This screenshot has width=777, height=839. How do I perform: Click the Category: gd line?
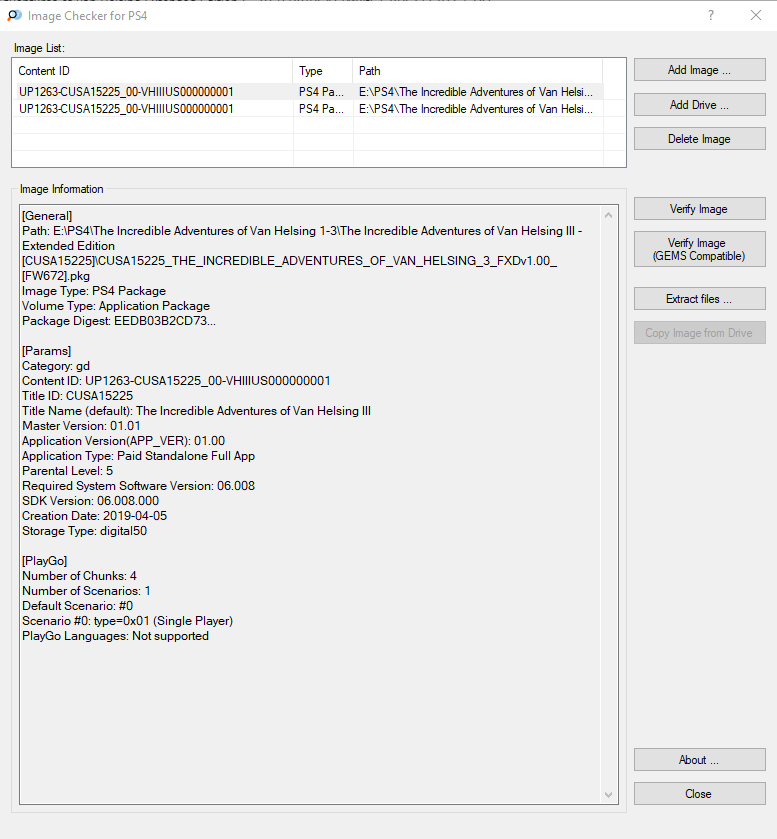[56, 366]
